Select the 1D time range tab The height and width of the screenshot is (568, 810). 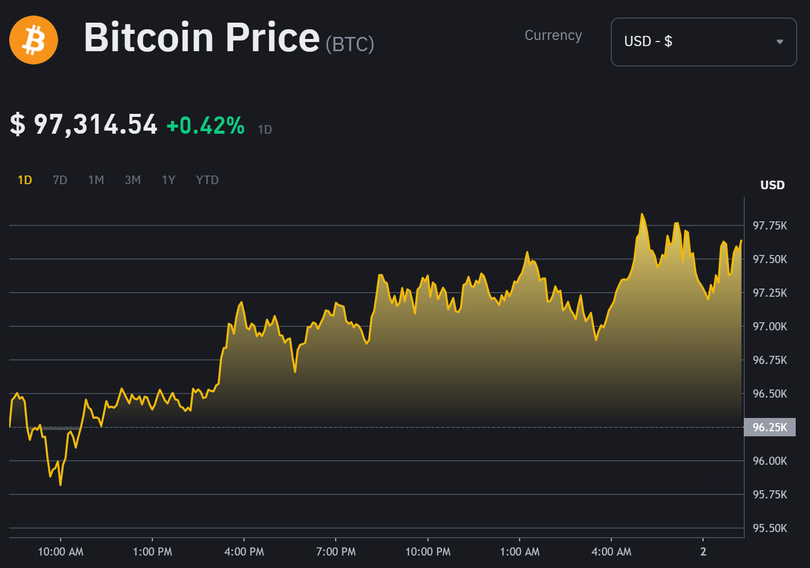coord(25,180)
